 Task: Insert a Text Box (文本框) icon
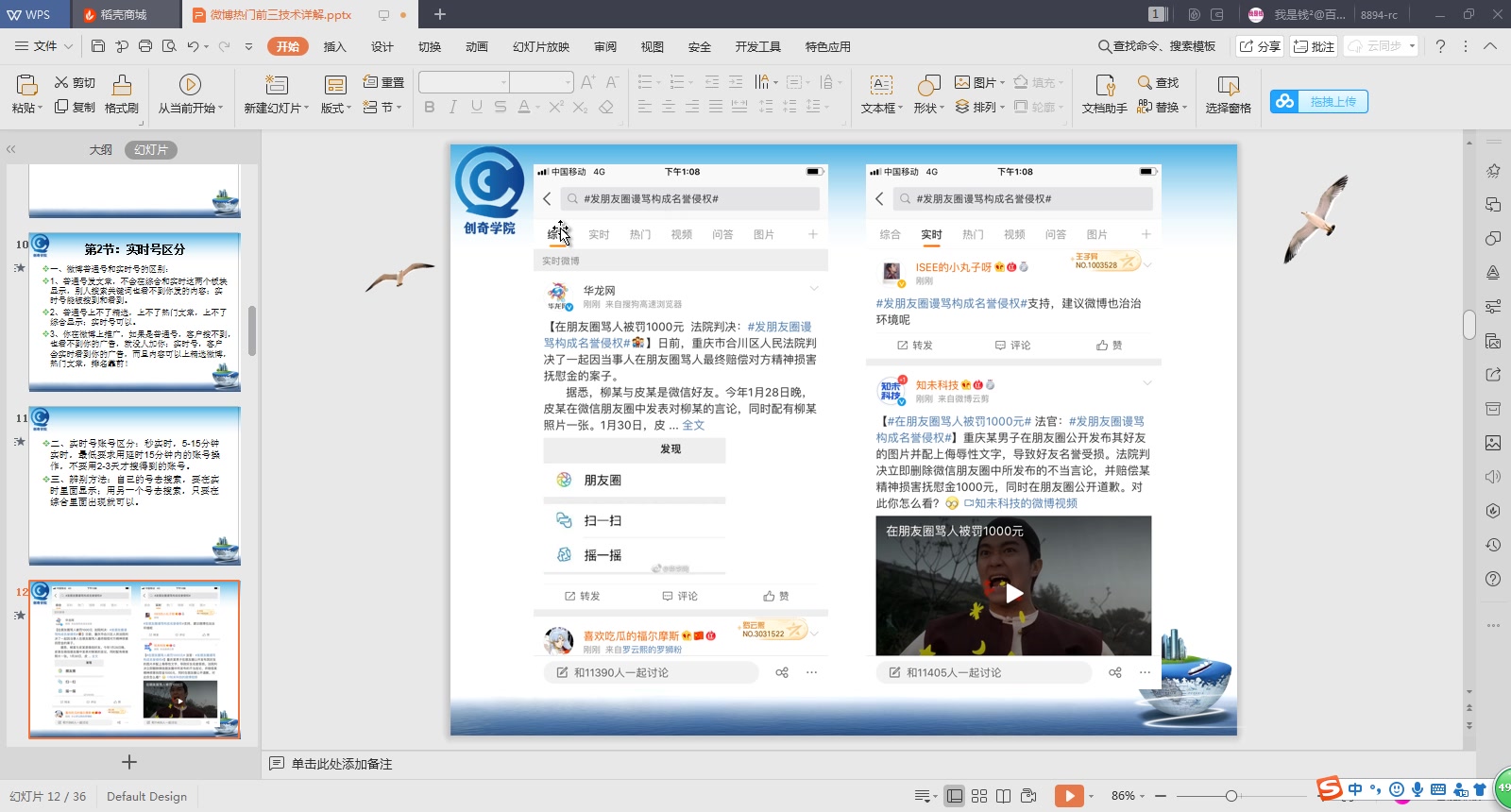tap(881, 85)
